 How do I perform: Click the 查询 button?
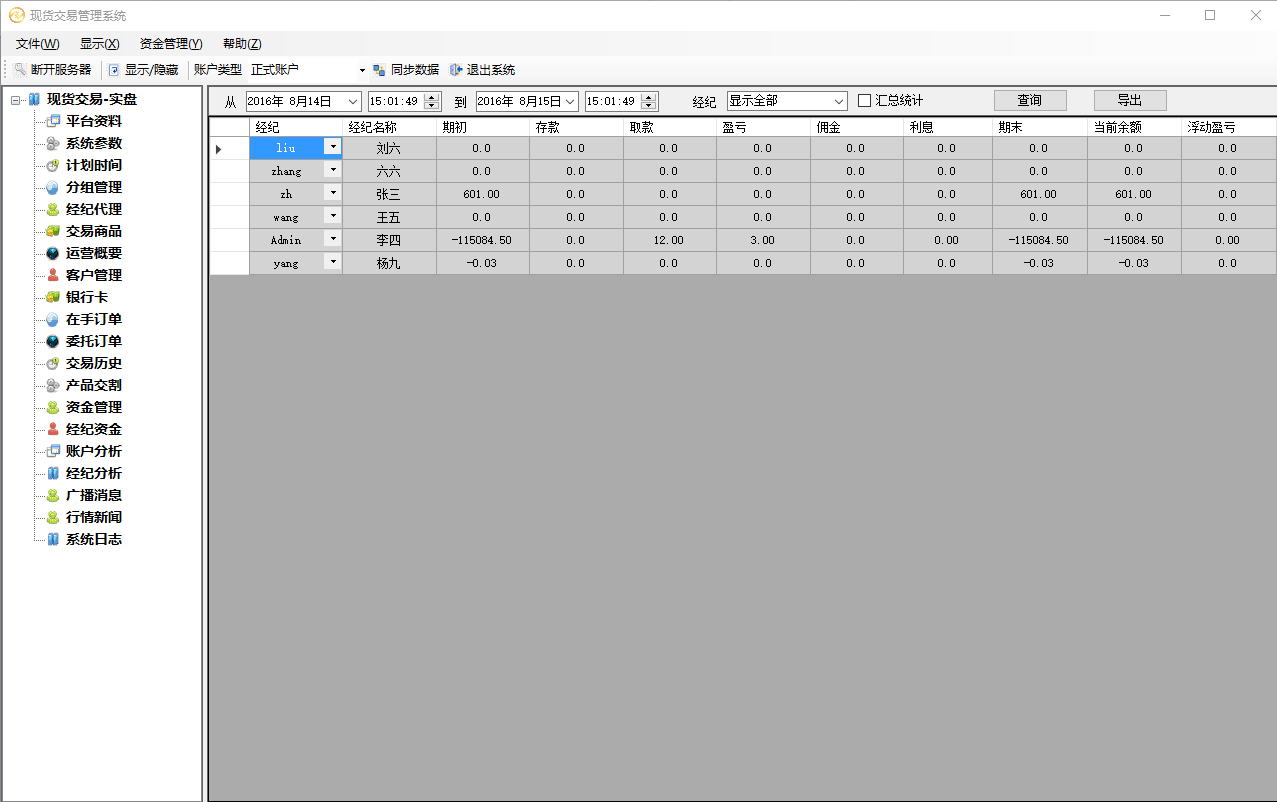1030,101
